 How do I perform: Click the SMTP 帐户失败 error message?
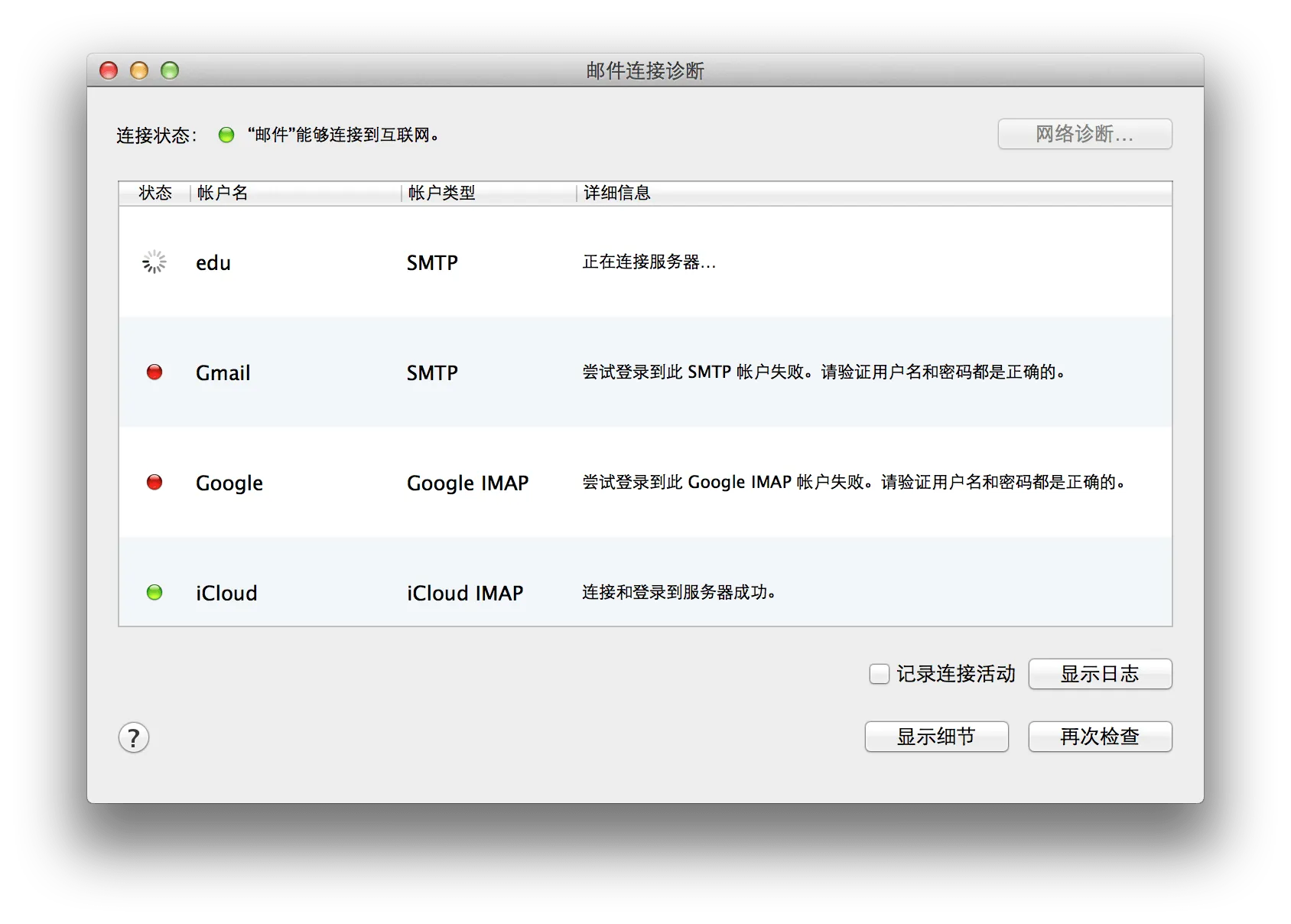click(824, 373)
